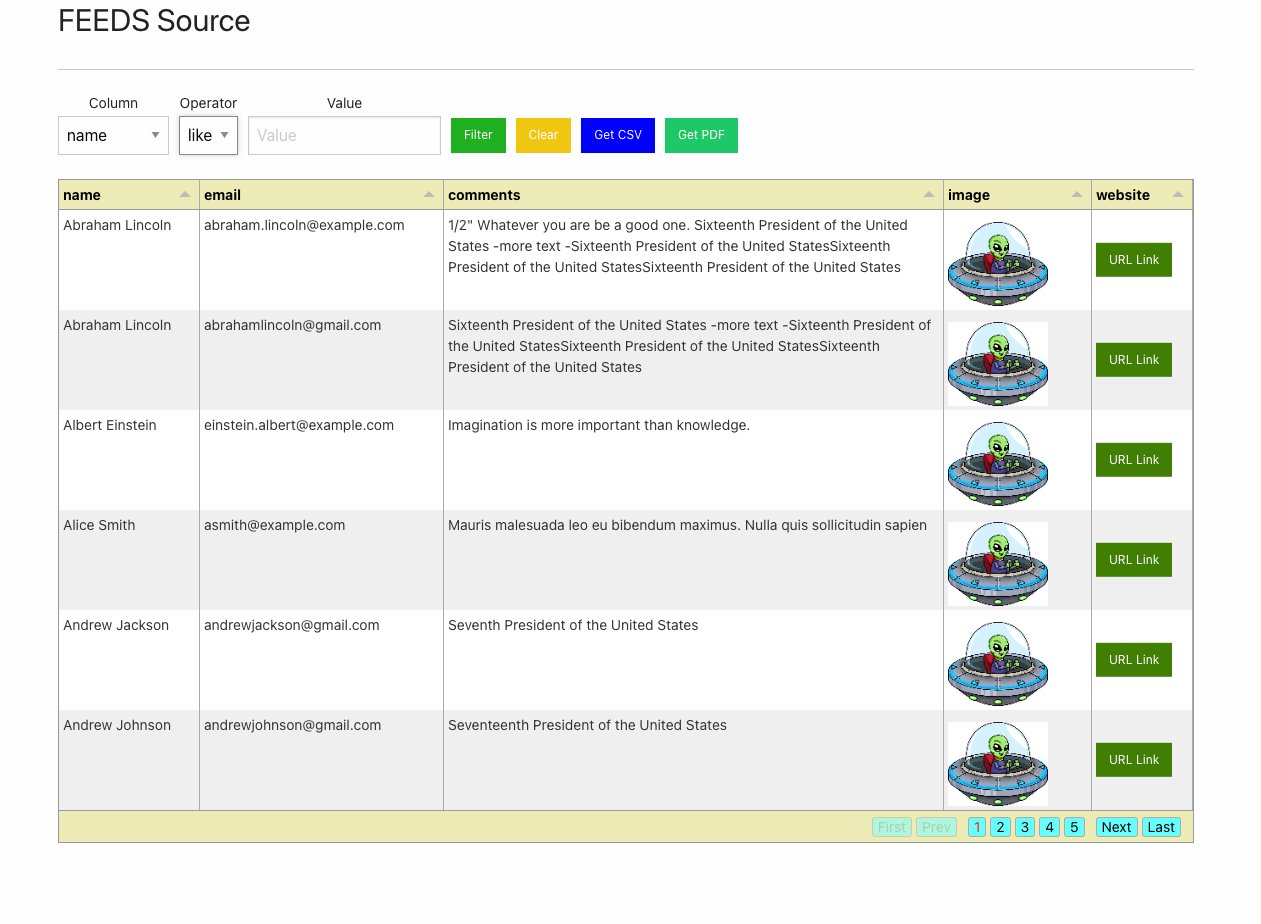
Task: Download data via Get CSV button
Action: (x=618, y=135)
